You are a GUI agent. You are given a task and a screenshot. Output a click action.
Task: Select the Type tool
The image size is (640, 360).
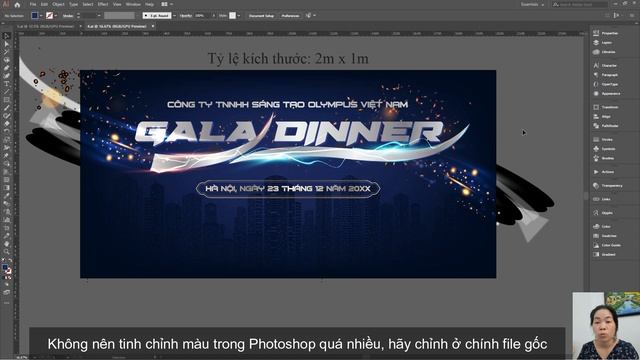[6, 84]
